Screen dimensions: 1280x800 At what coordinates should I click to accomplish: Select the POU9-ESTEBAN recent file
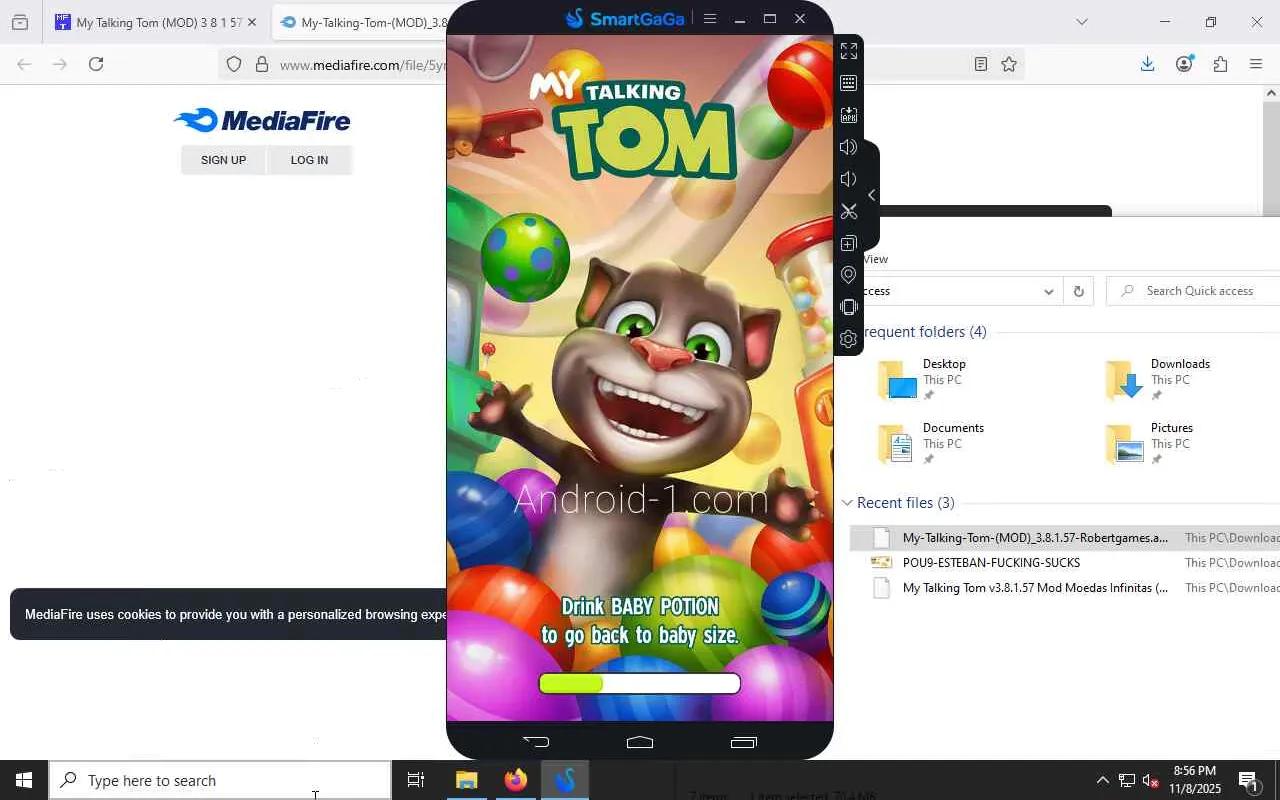point(1065,563)
